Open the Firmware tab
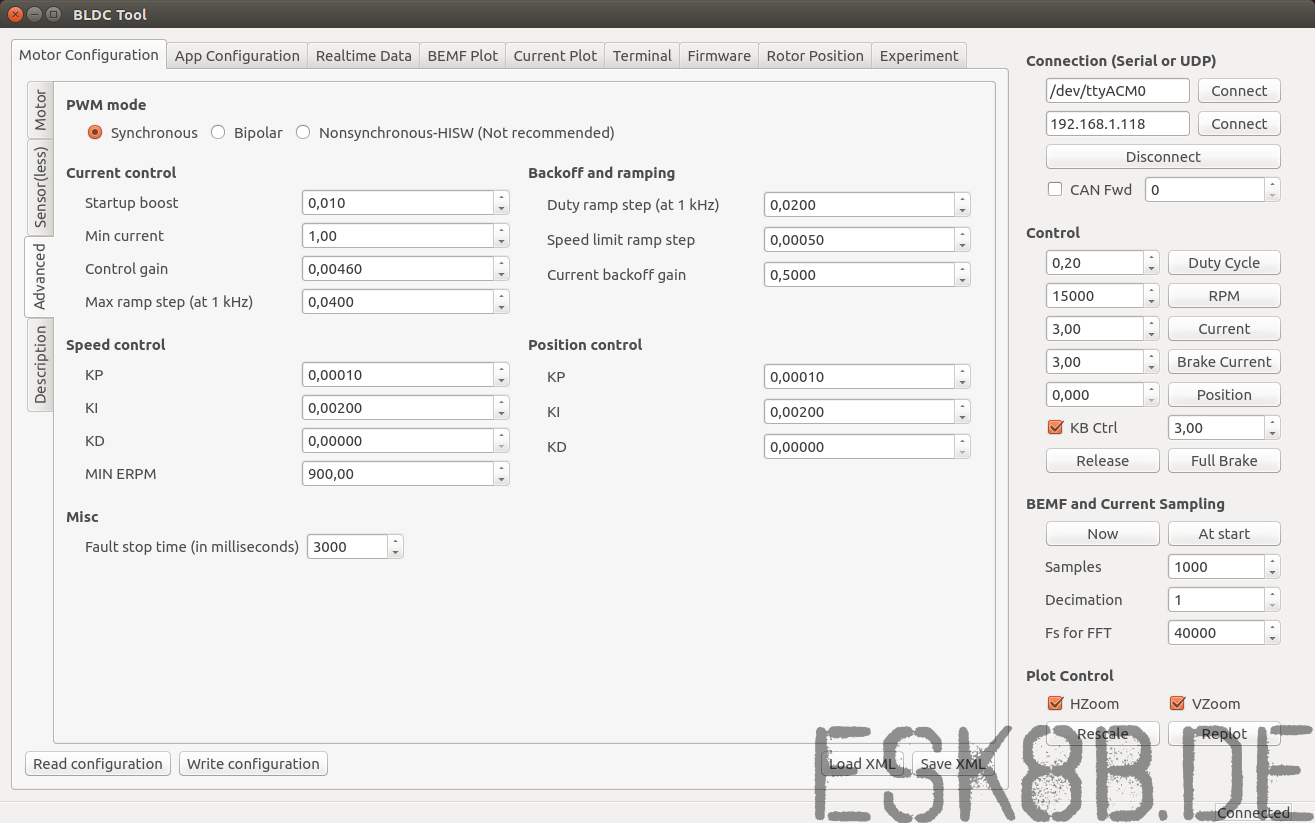 tap(718, 56)
